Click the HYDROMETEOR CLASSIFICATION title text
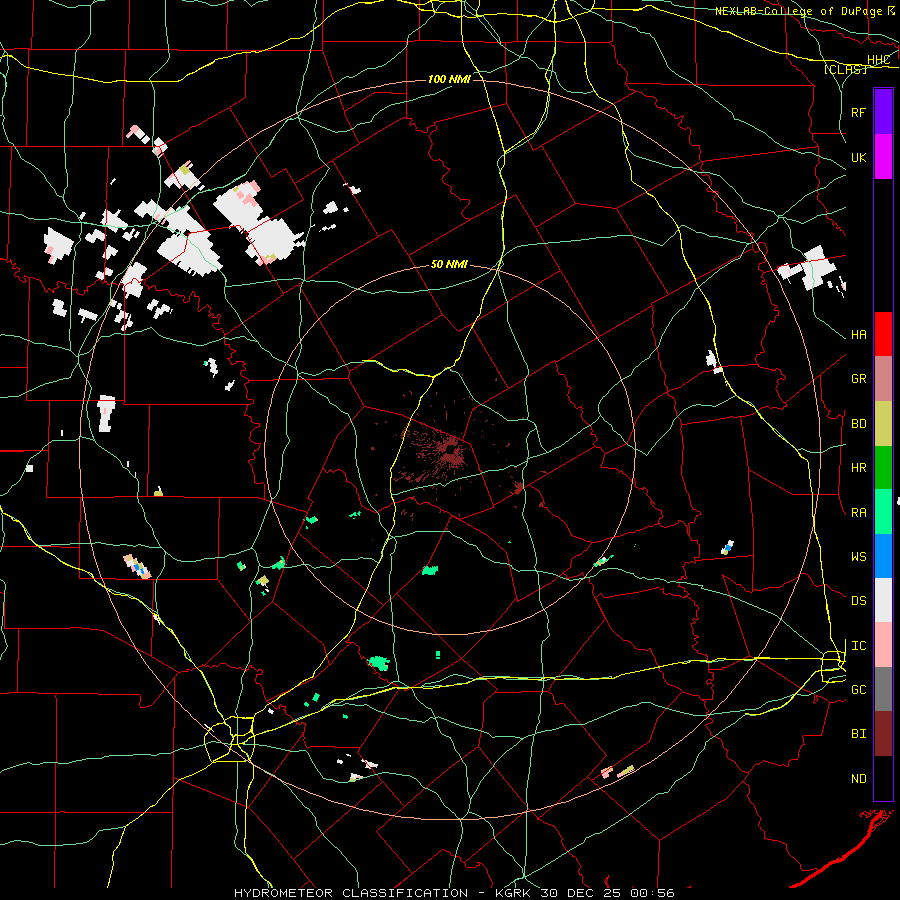Screen dimensions: 900x900 tap(351, 893)
